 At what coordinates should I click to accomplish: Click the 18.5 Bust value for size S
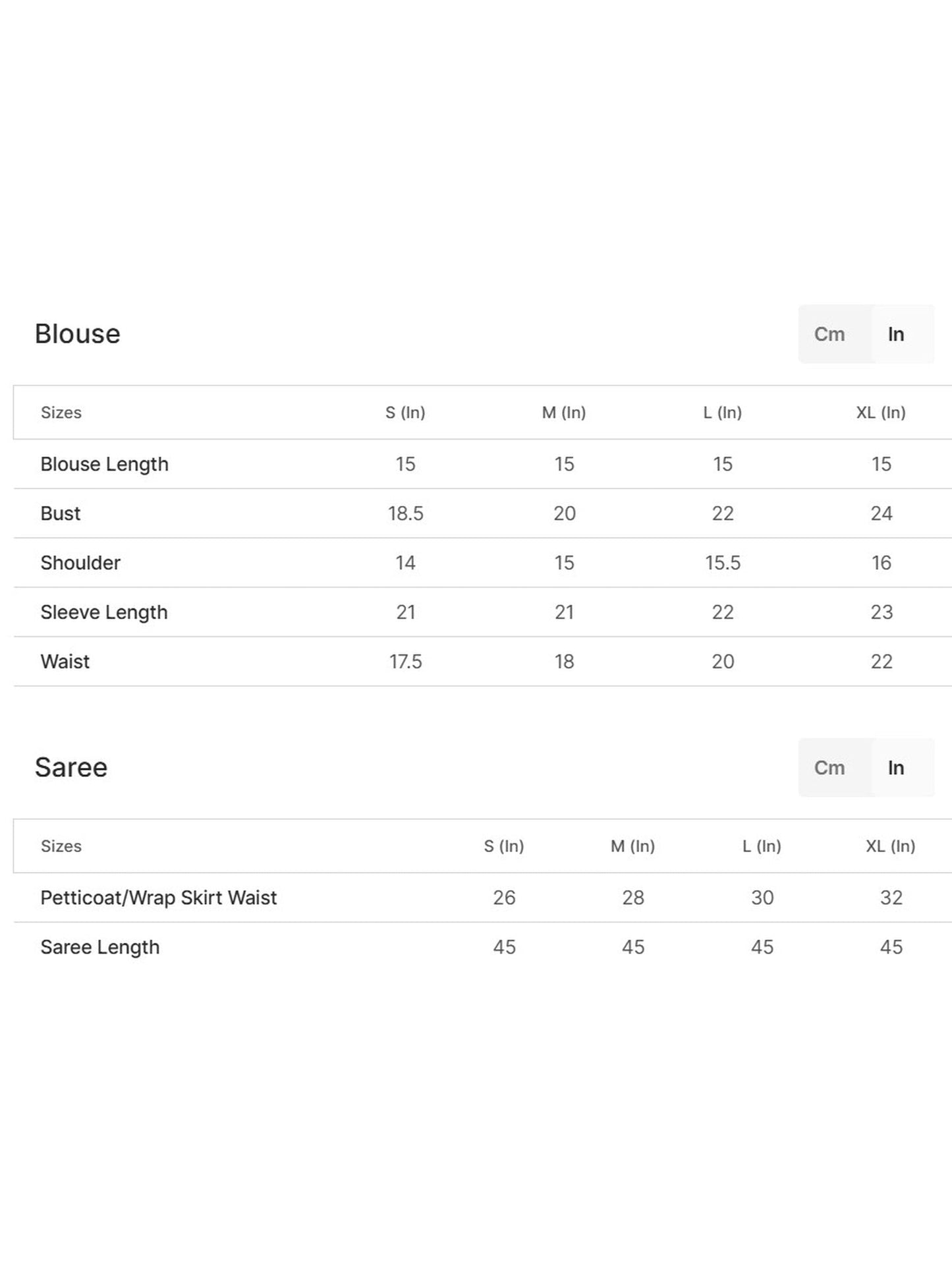pos(405,513)
